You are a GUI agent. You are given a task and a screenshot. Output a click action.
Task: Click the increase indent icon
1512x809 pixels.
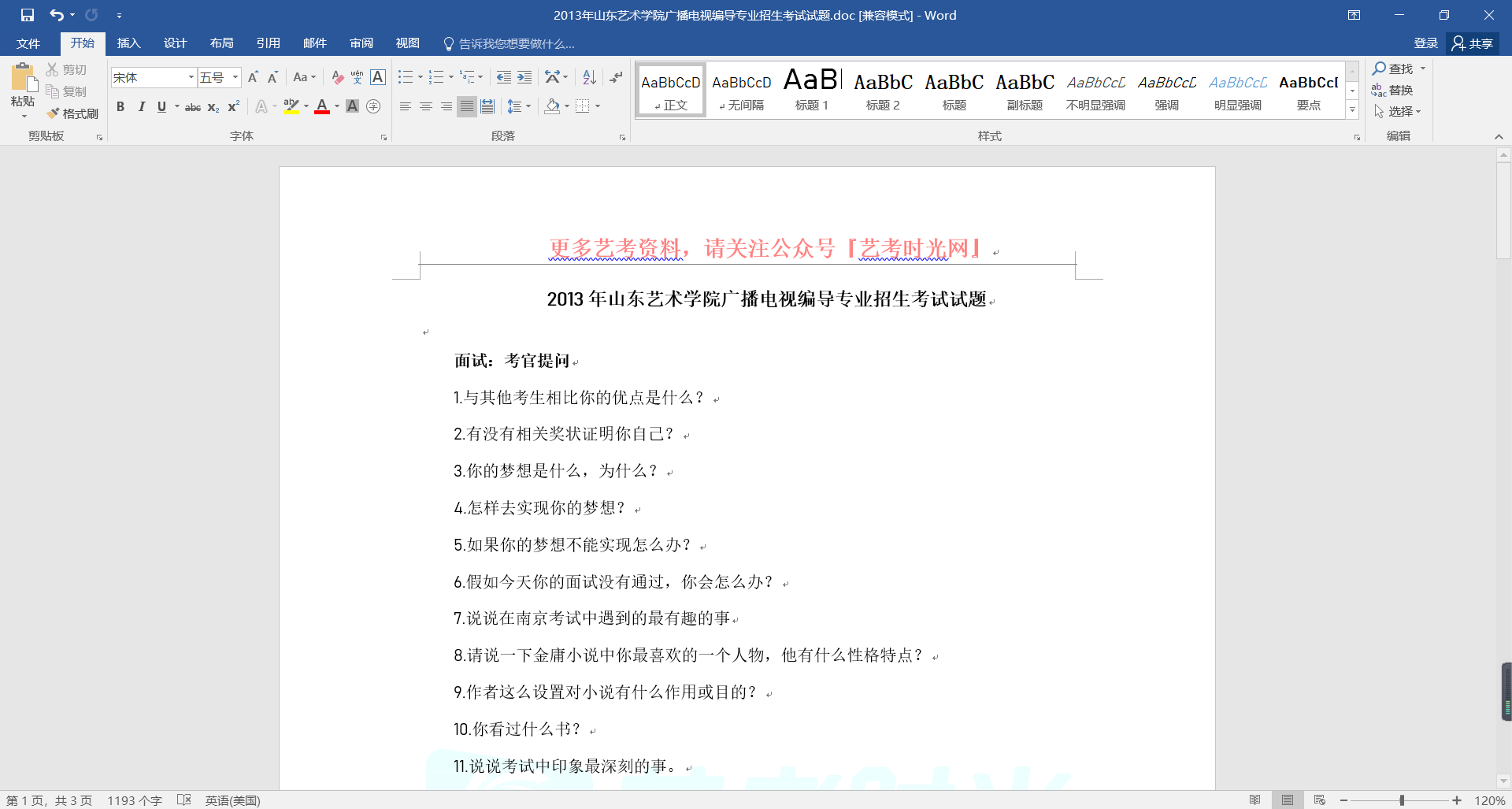point(524,77)
